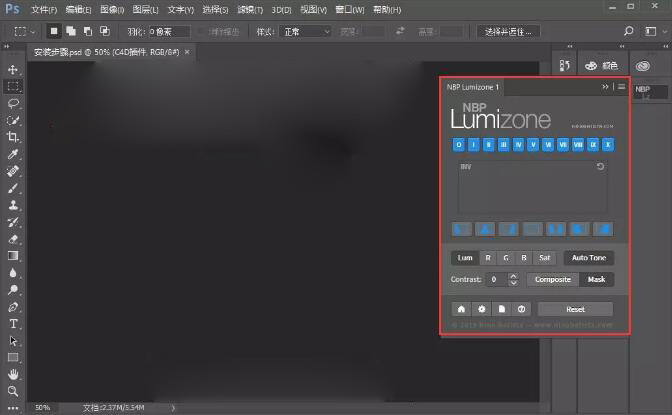
Task: Open the 图层 Layer menu
Action: click(x=145, y=9)
